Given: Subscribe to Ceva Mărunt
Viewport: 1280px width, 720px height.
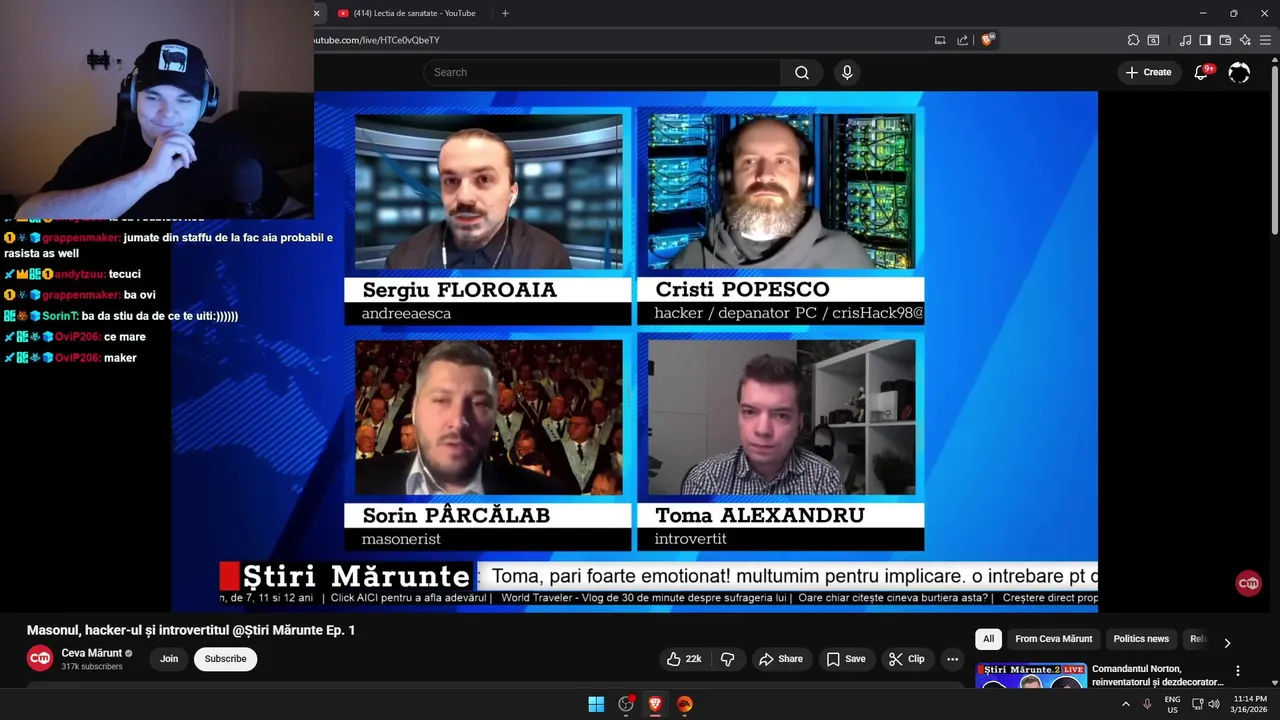Looking at the screenshot, I should 225,659.
